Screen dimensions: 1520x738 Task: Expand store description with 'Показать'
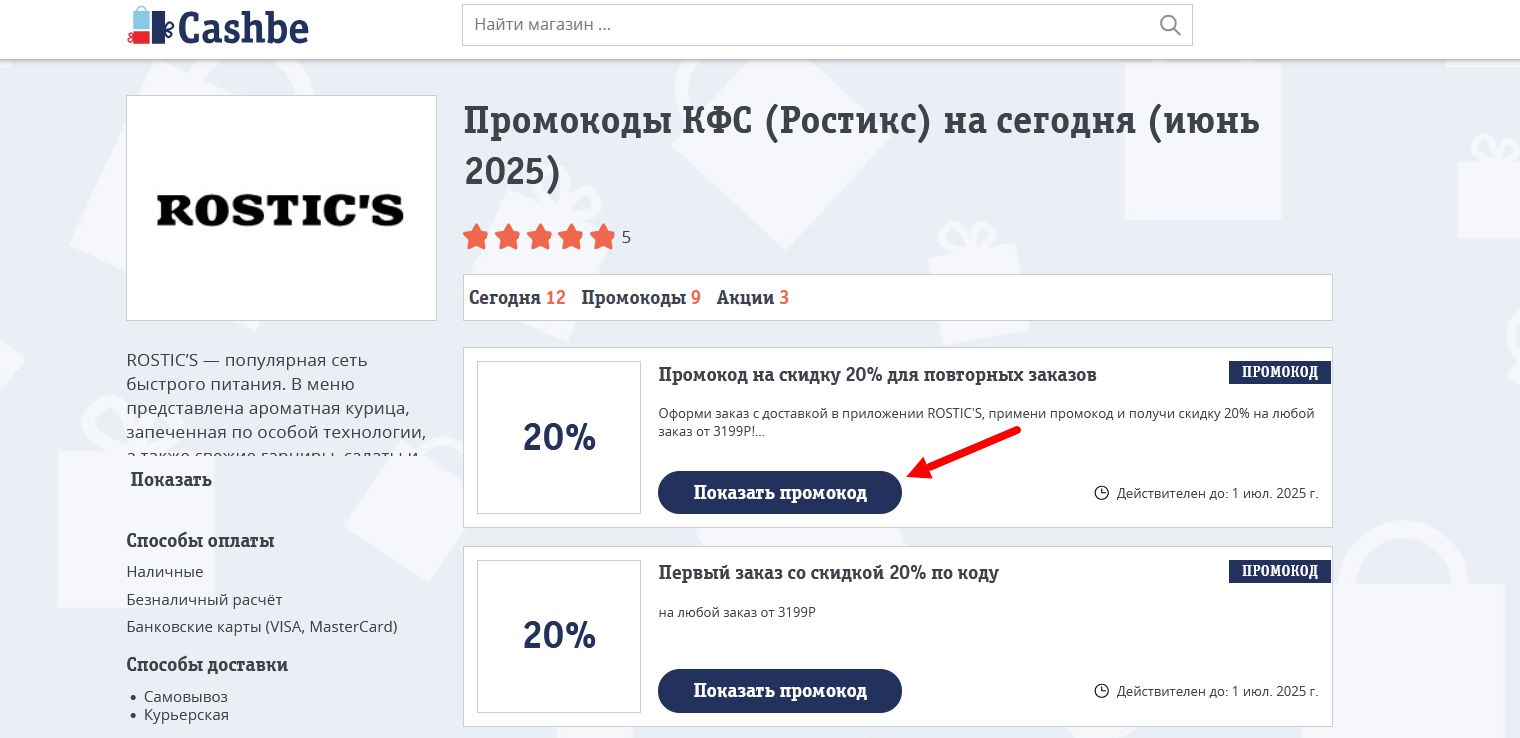[x=171, y=479]
